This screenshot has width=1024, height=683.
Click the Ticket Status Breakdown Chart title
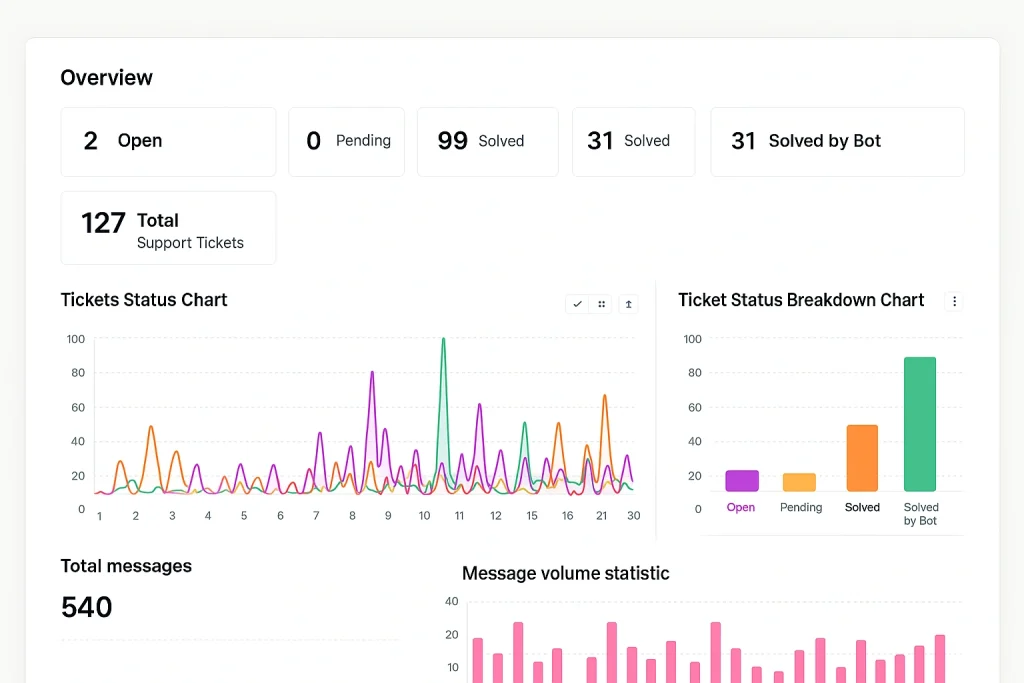point(801,300)
